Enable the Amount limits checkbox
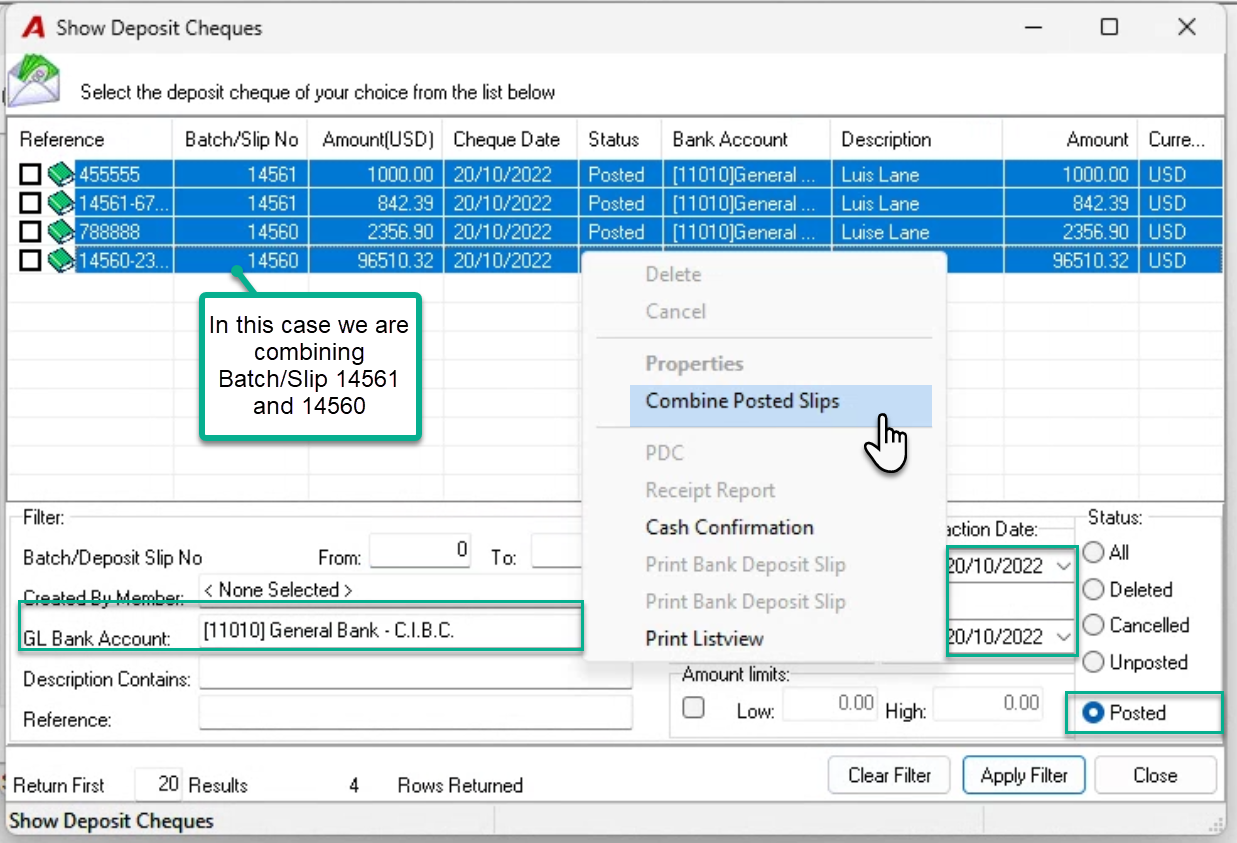 point(693,708)
